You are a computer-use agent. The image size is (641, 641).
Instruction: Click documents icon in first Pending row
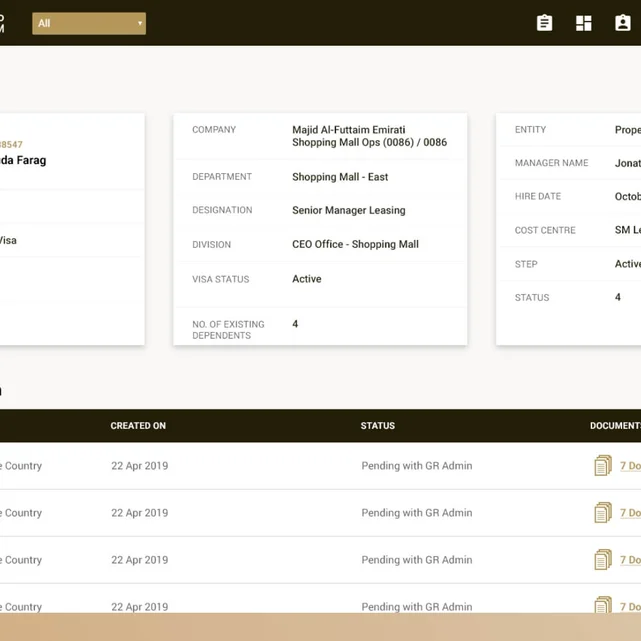[x=603, y=465]
